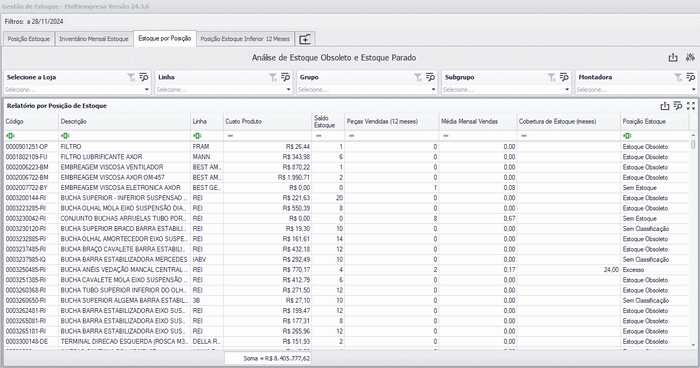This screenshot has width=700, height=368.
Task: Open search for the Relatório grid
Action: 678,106
